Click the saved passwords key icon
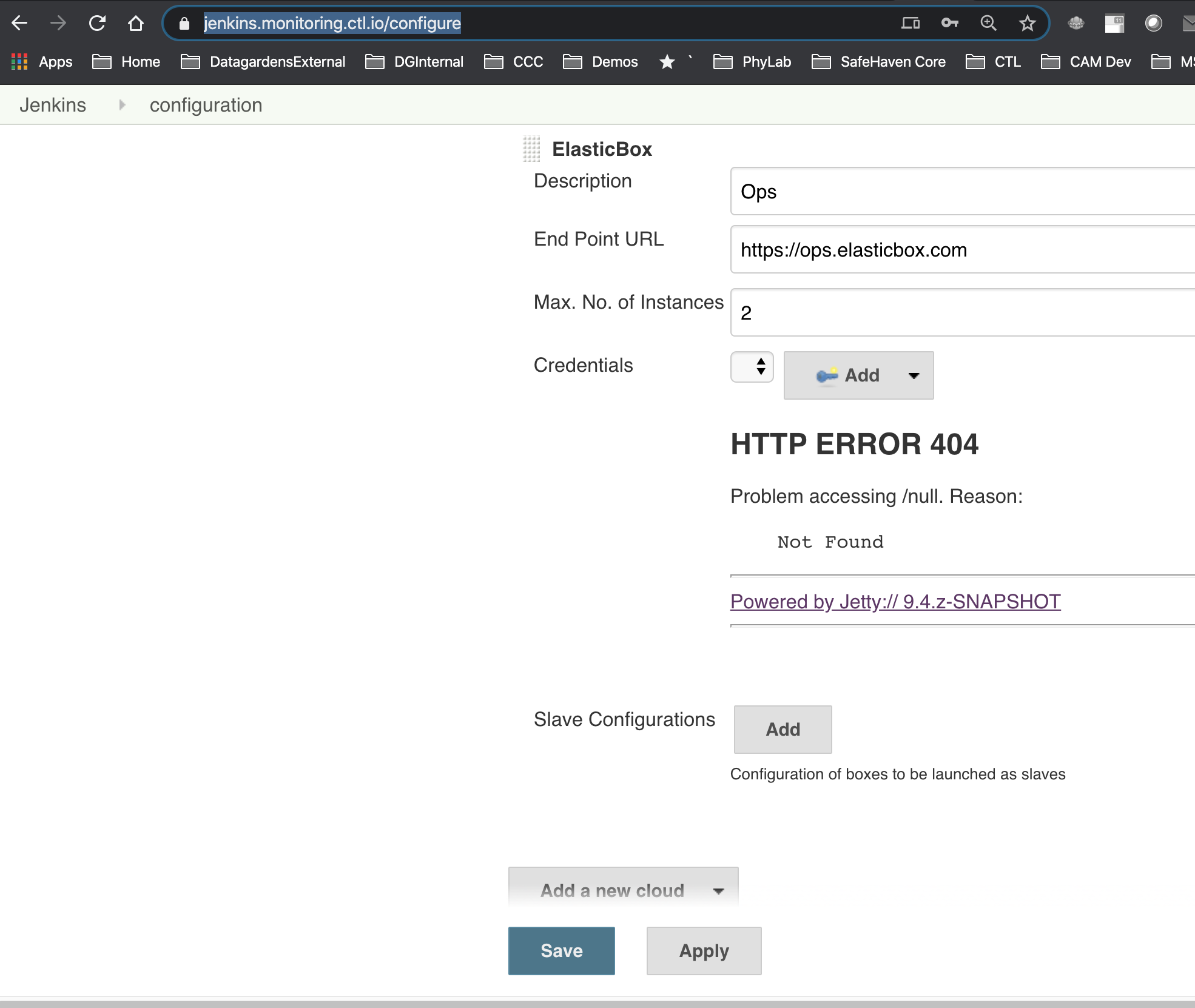 pos(949,23)
